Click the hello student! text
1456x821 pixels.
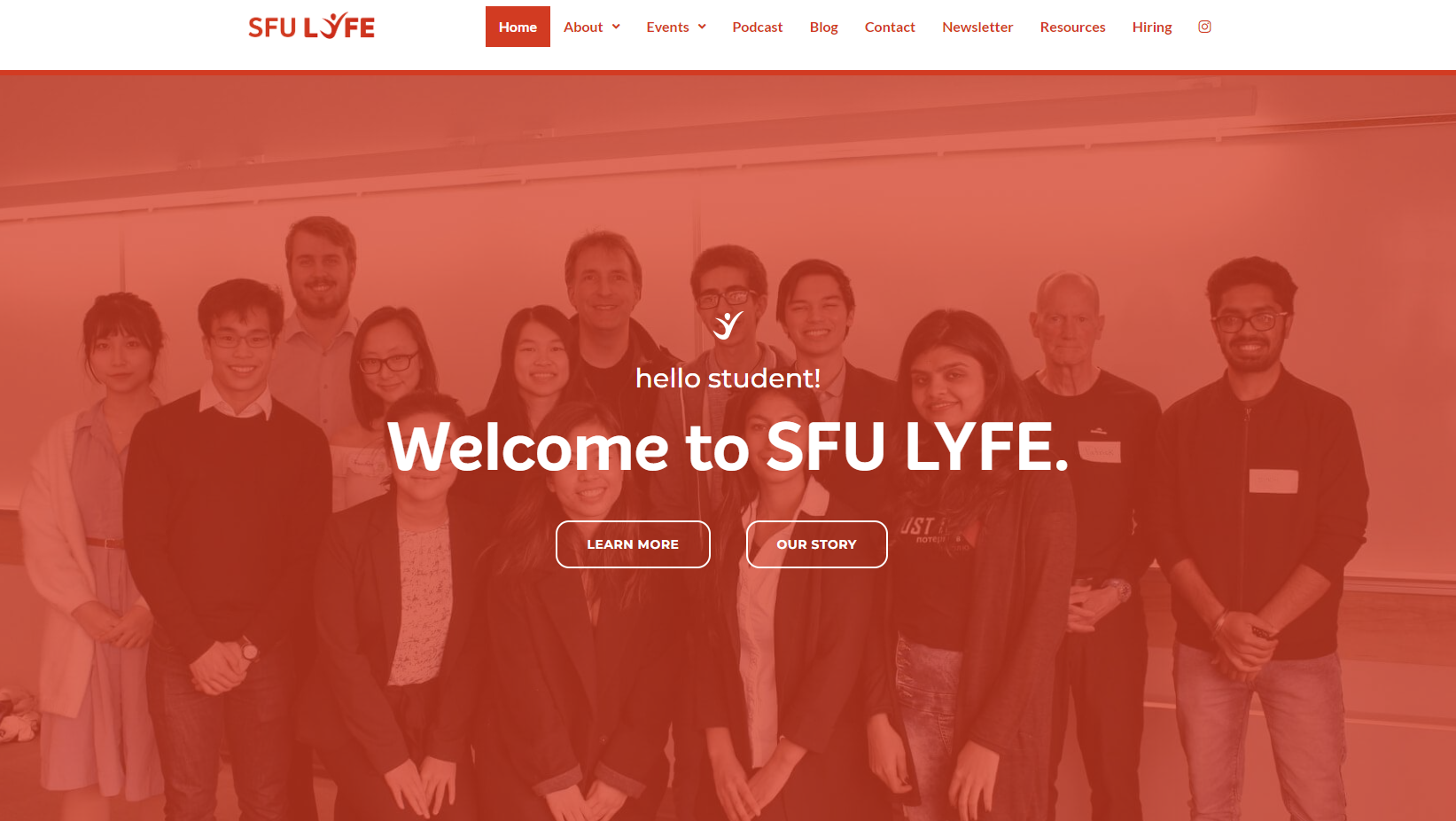[728, 379]
